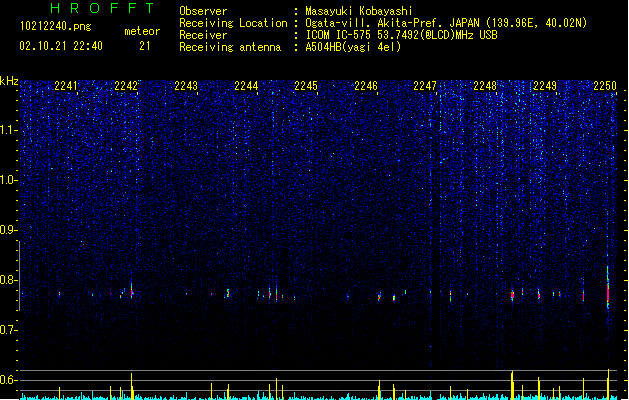
Task: Click time marker 2245
Action: point(306,86)
